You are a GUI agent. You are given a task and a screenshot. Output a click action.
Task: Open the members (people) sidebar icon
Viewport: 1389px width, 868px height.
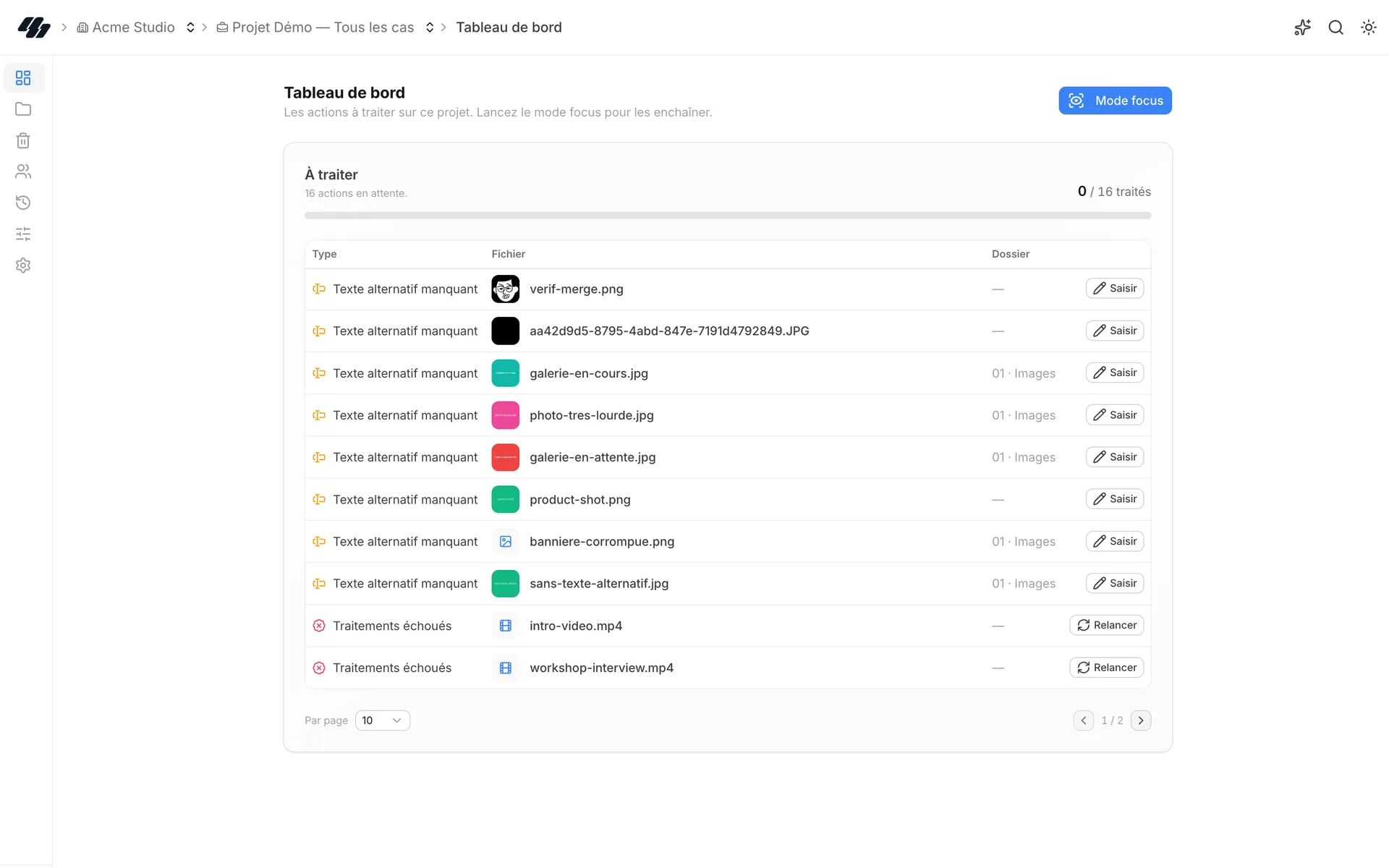coord(23,171)
